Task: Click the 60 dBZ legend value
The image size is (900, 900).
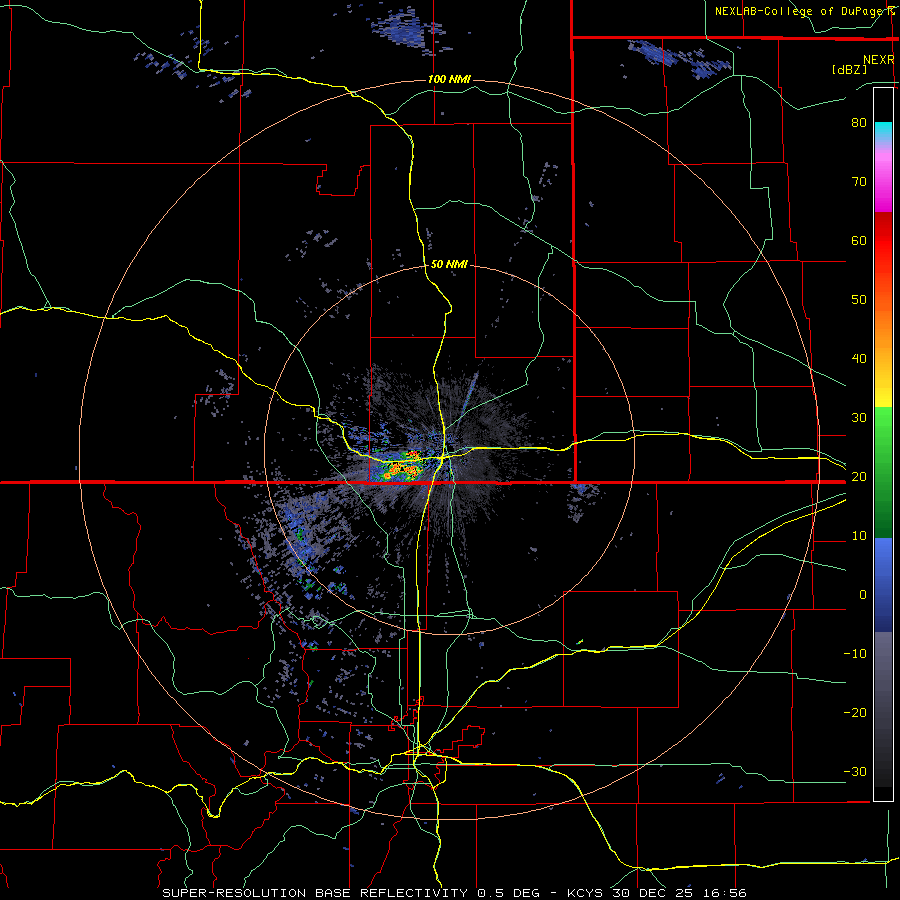Action: 859,240
